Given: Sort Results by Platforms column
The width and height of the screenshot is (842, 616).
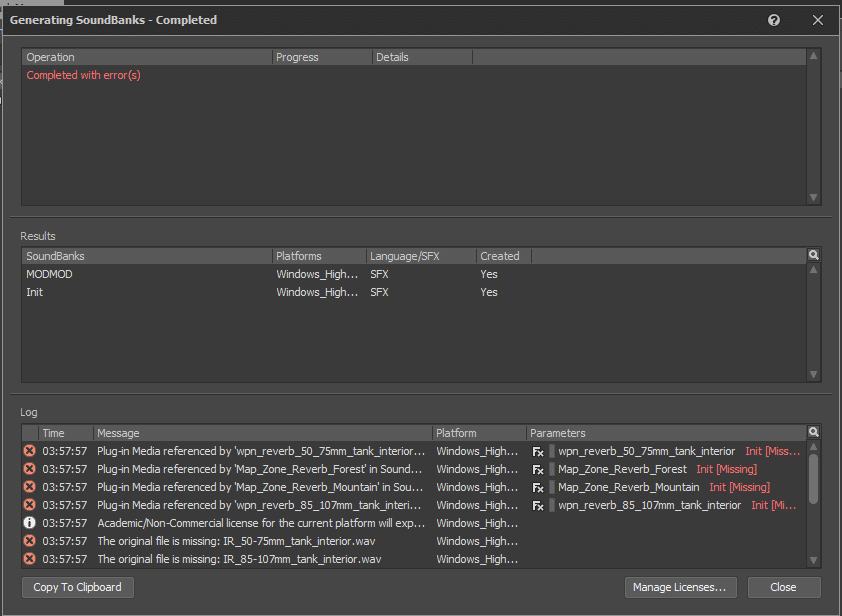Looking at the screenshot, I should point(320,256).
